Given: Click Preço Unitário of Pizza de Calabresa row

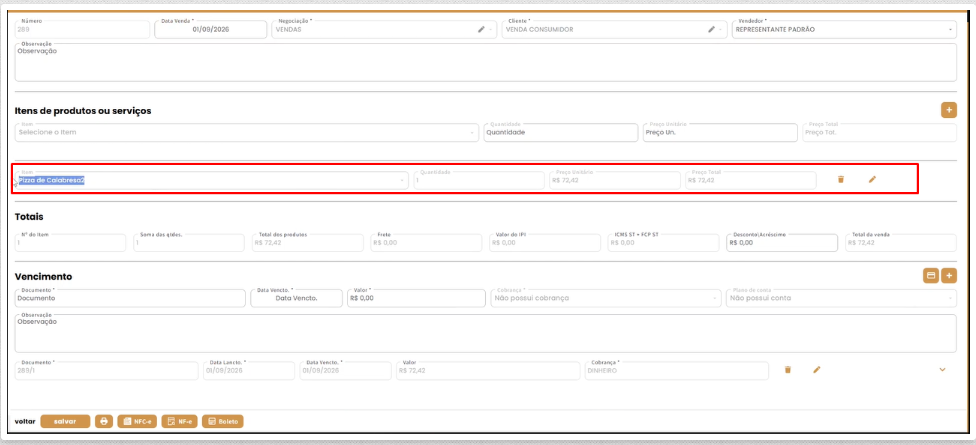Looking at the screenshot, I should (615, 180).
